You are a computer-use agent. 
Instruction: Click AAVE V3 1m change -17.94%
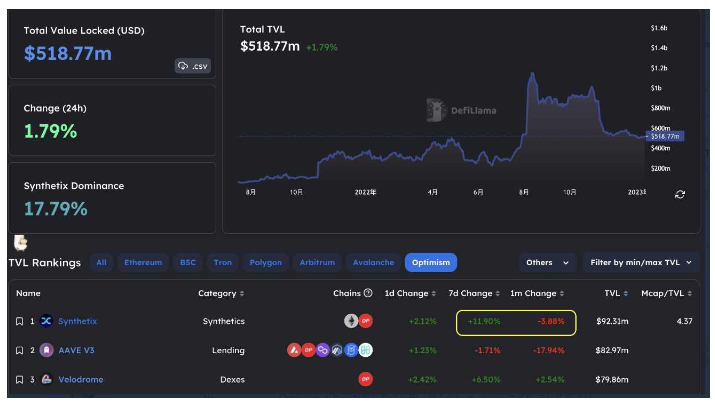pos(549,351)
